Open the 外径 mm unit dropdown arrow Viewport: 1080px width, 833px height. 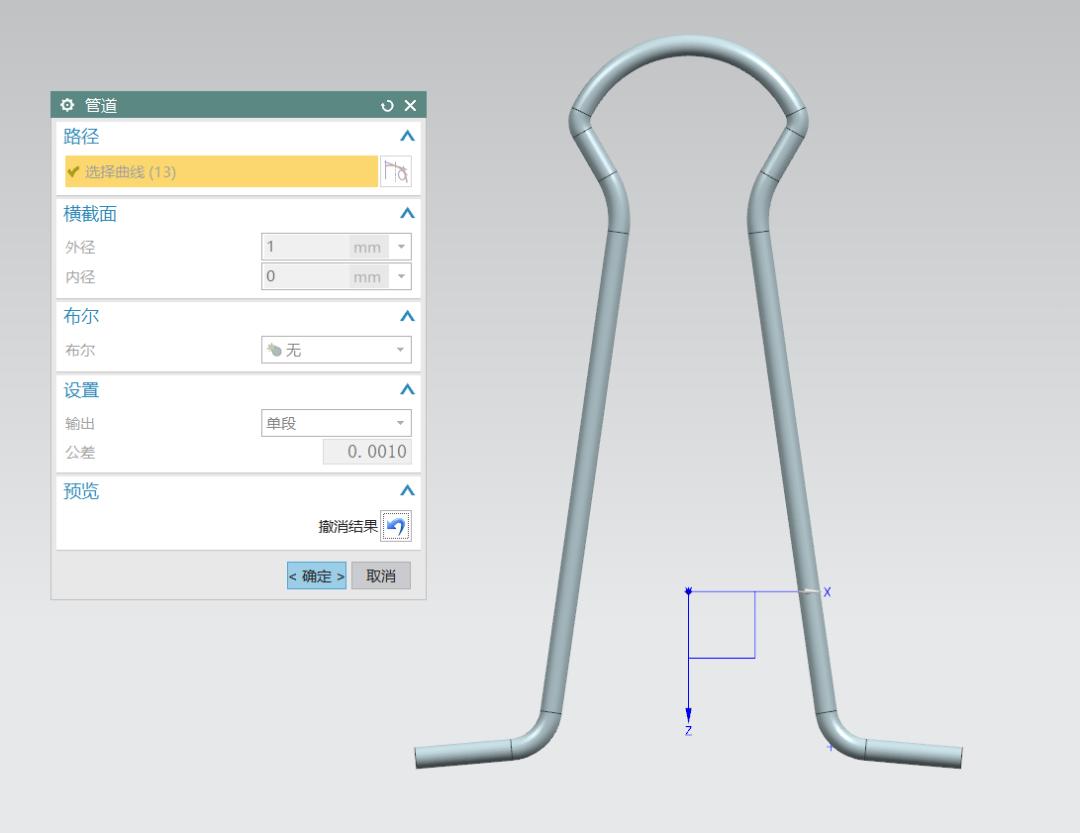tap(401, 247)
